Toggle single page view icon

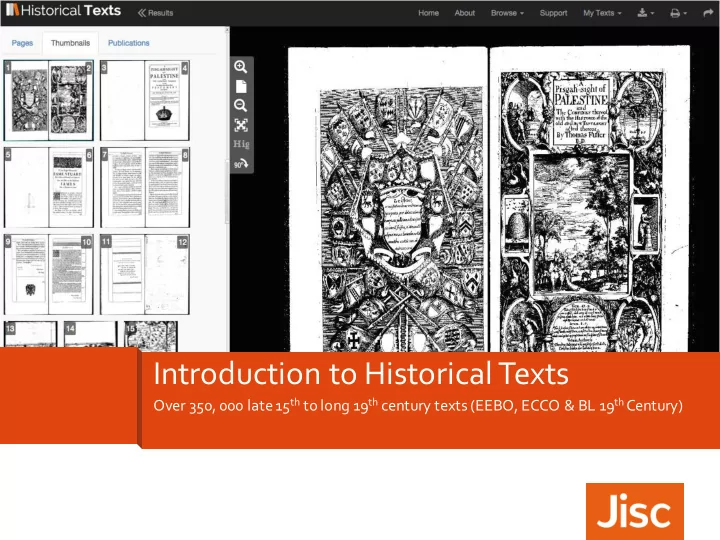click(x=241, y=86)
